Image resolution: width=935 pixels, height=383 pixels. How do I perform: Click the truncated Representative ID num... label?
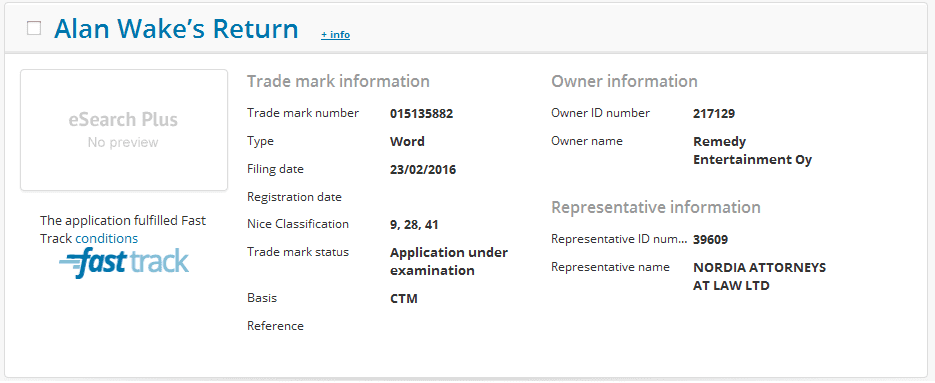coord(619,239)
